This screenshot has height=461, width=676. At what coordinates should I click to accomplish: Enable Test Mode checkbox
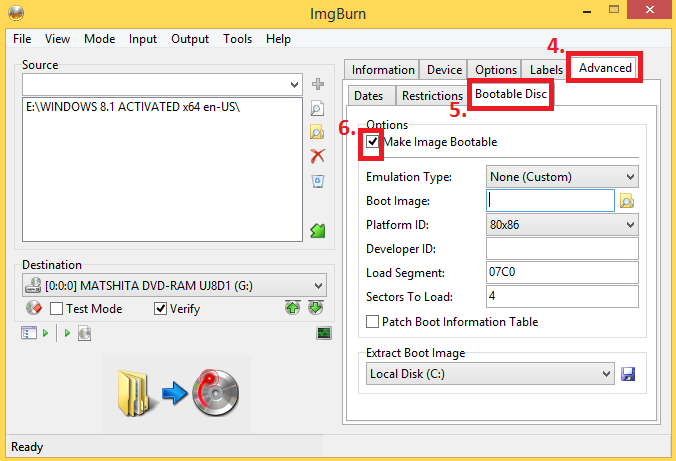56,309
